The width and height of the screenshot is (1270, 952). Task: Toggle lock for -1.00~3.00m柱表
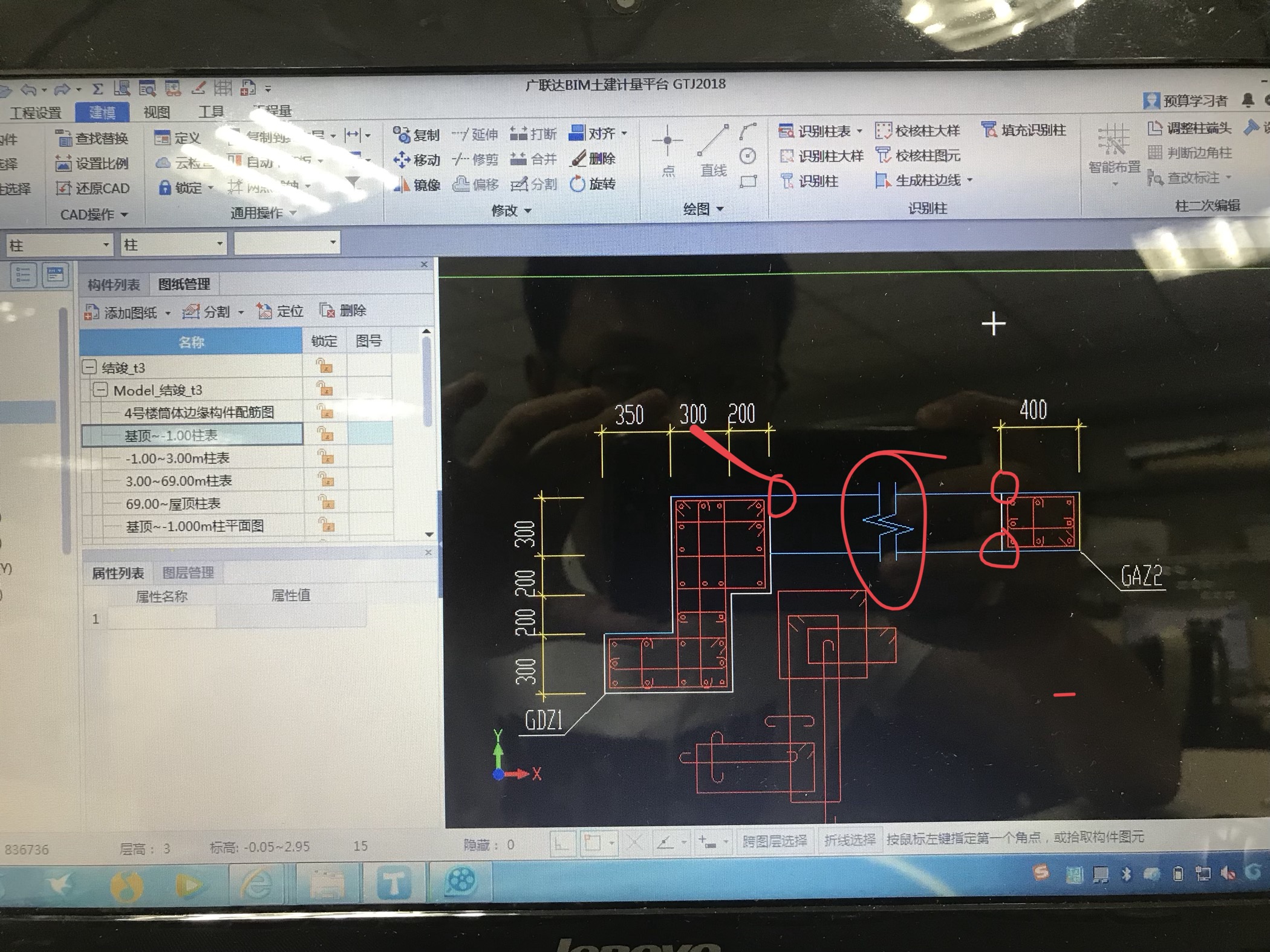[325, 457]
